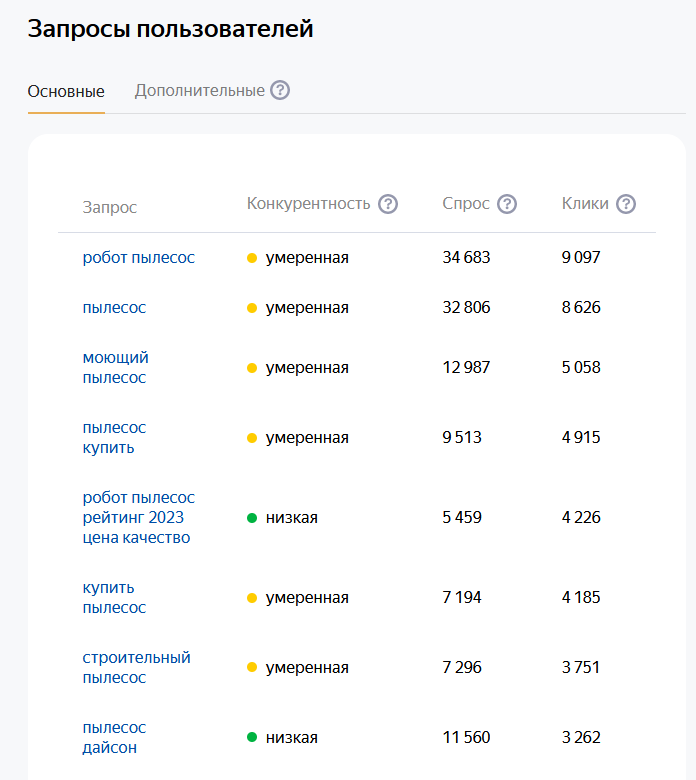Click низкая in рейтинг 2023 row
Viewport: 696px width, 780px height.
(292, 518)
